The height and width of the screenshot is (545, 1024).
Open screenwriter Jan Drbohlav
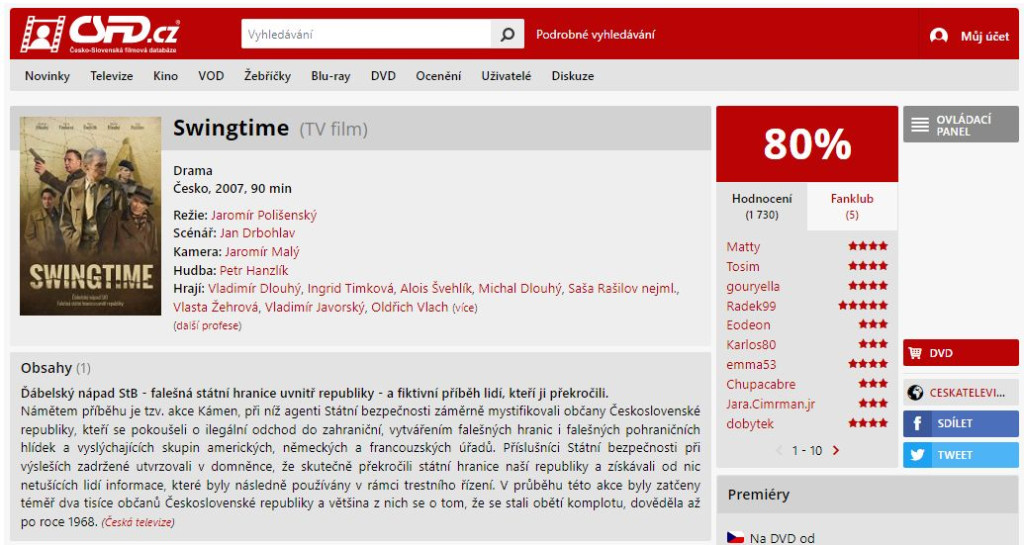(257, 232)
